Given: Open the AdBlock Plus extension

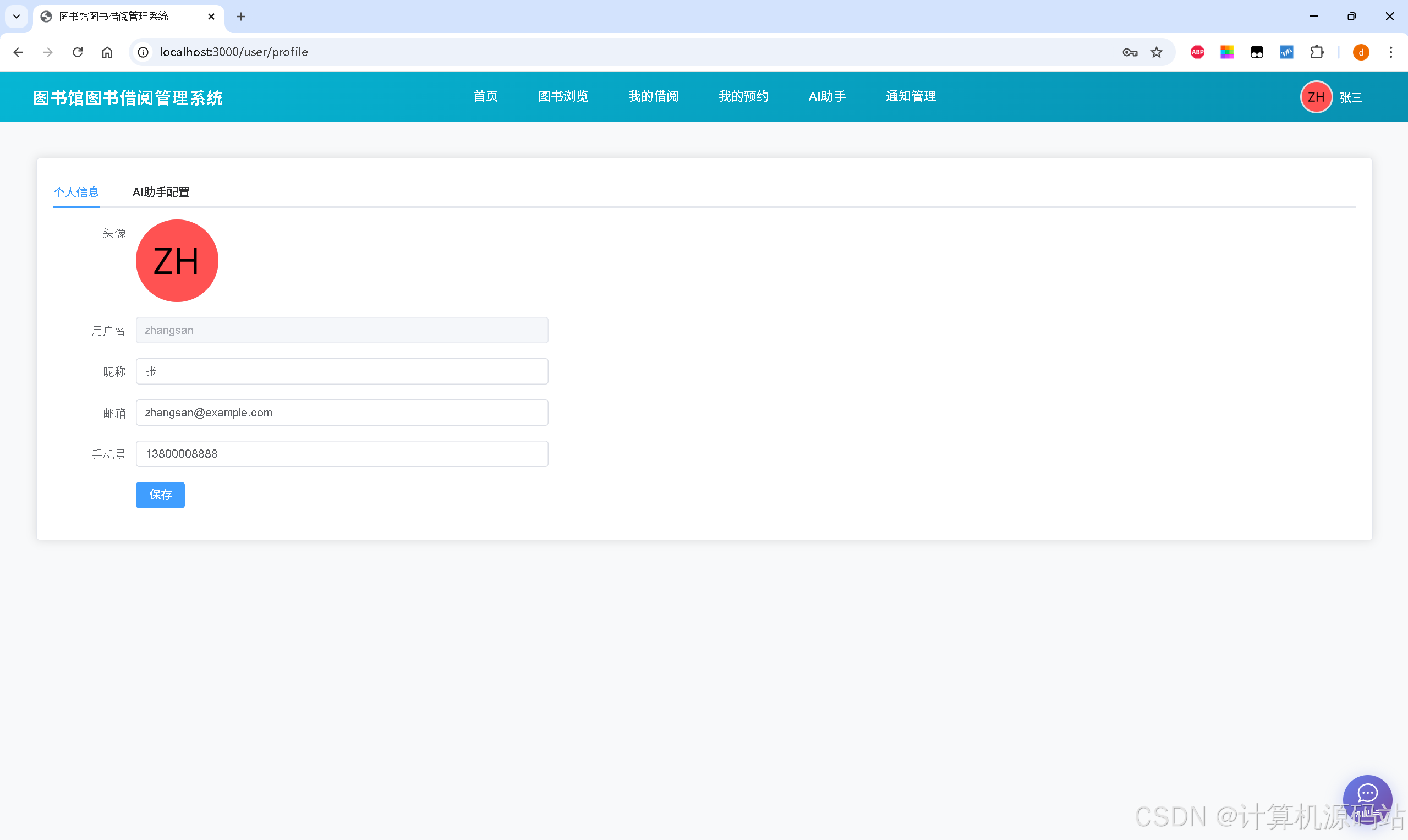Looking at the screenshot, I should [x=1197, y=52].
